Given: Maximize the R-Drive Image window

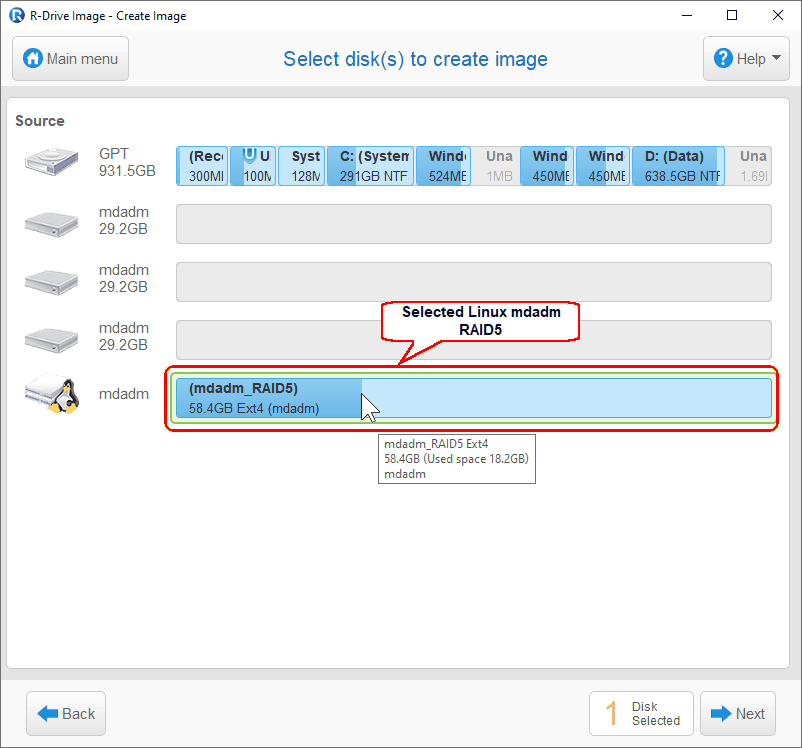Looking at the screenshot, I should (732, 15).
